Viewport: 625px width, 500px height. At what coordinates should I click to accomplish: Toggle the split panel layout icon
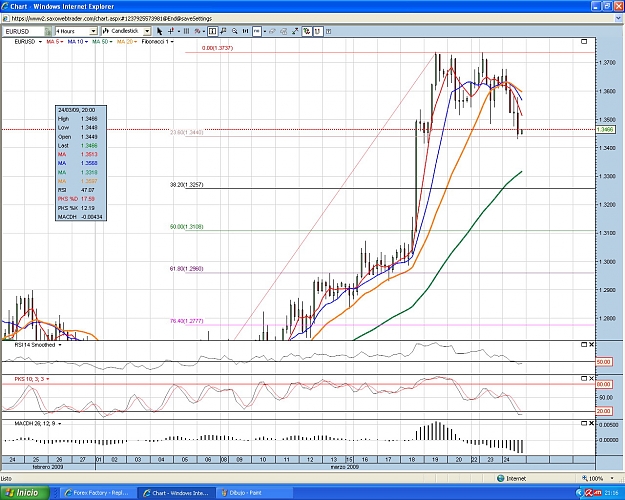[212, 31]
